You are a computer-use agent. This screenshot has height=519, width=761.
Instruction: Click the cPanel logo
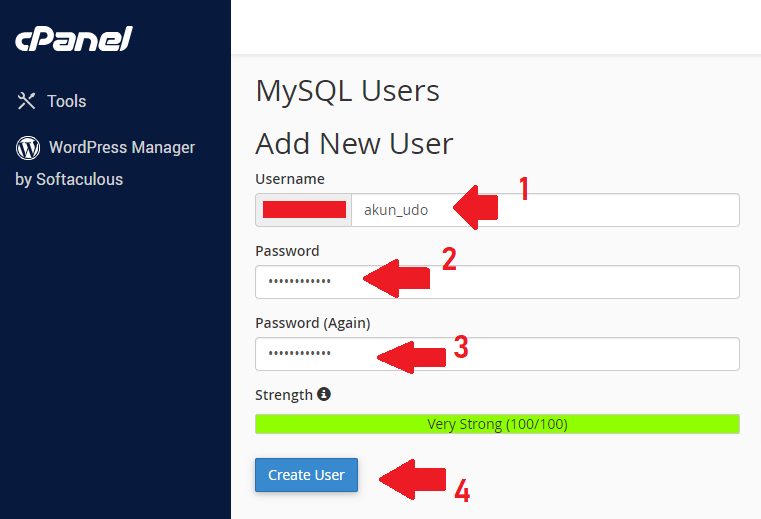tap(74, 39)
